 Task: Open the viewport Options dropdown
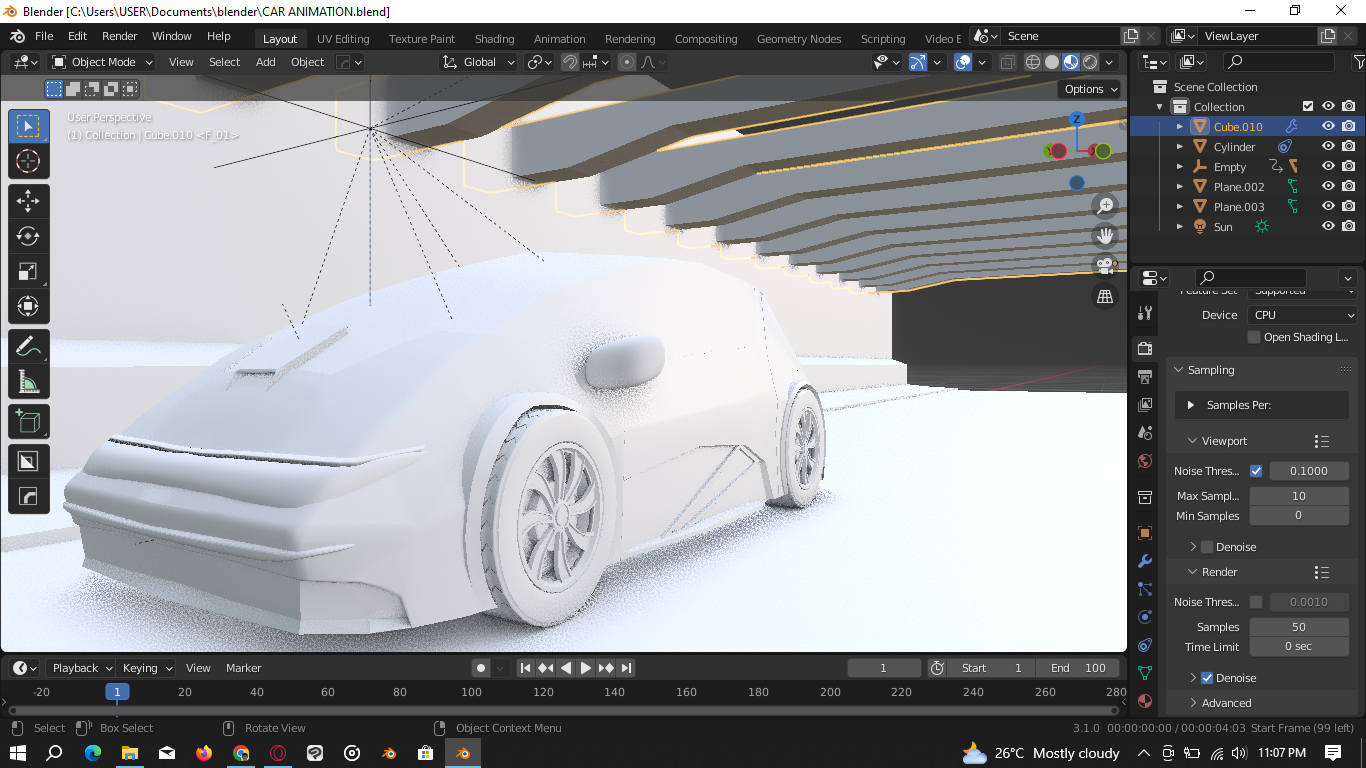click(1090, 89)
